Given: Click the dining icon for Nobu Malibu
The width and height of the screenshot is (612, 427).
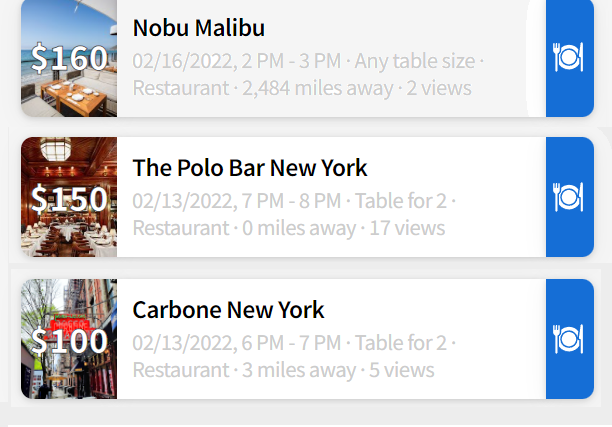Looking at the screenshot, I should click(x=569, y=58).
